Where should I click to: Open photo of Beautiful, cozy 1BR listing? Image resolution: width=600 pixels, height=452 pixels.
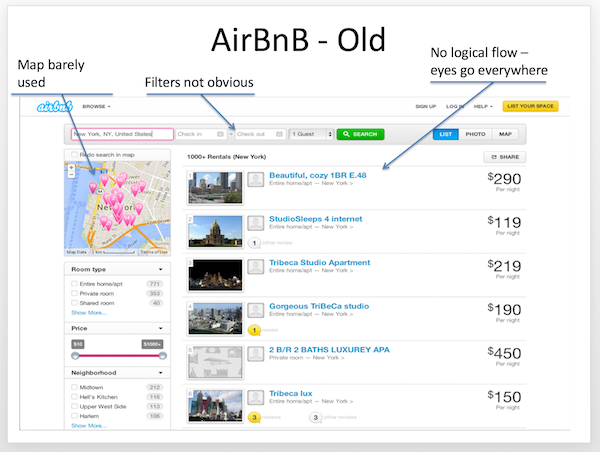[215, 188]
